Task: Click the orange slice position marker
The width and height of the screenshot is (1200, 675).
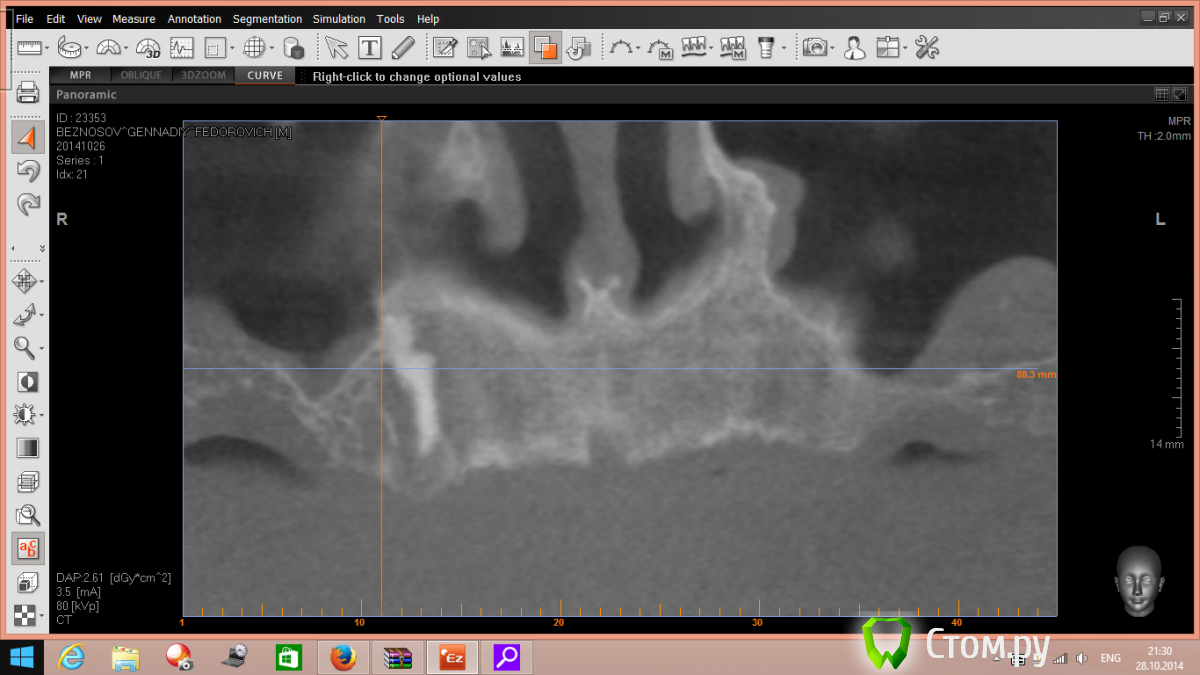Action: 381,120
